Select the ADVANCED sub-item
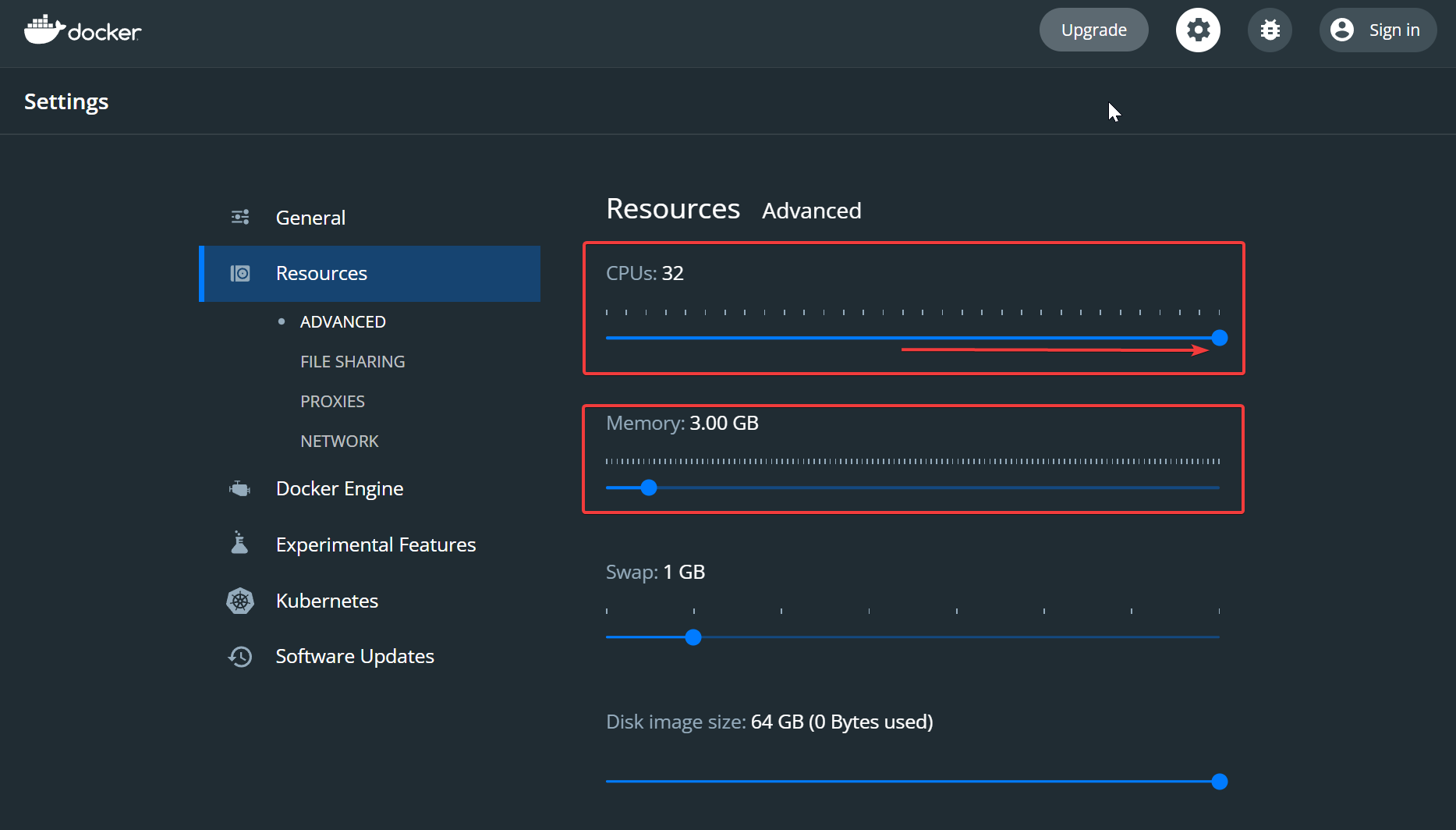The width and height of the screenshot is (1456, 830). 343,321
